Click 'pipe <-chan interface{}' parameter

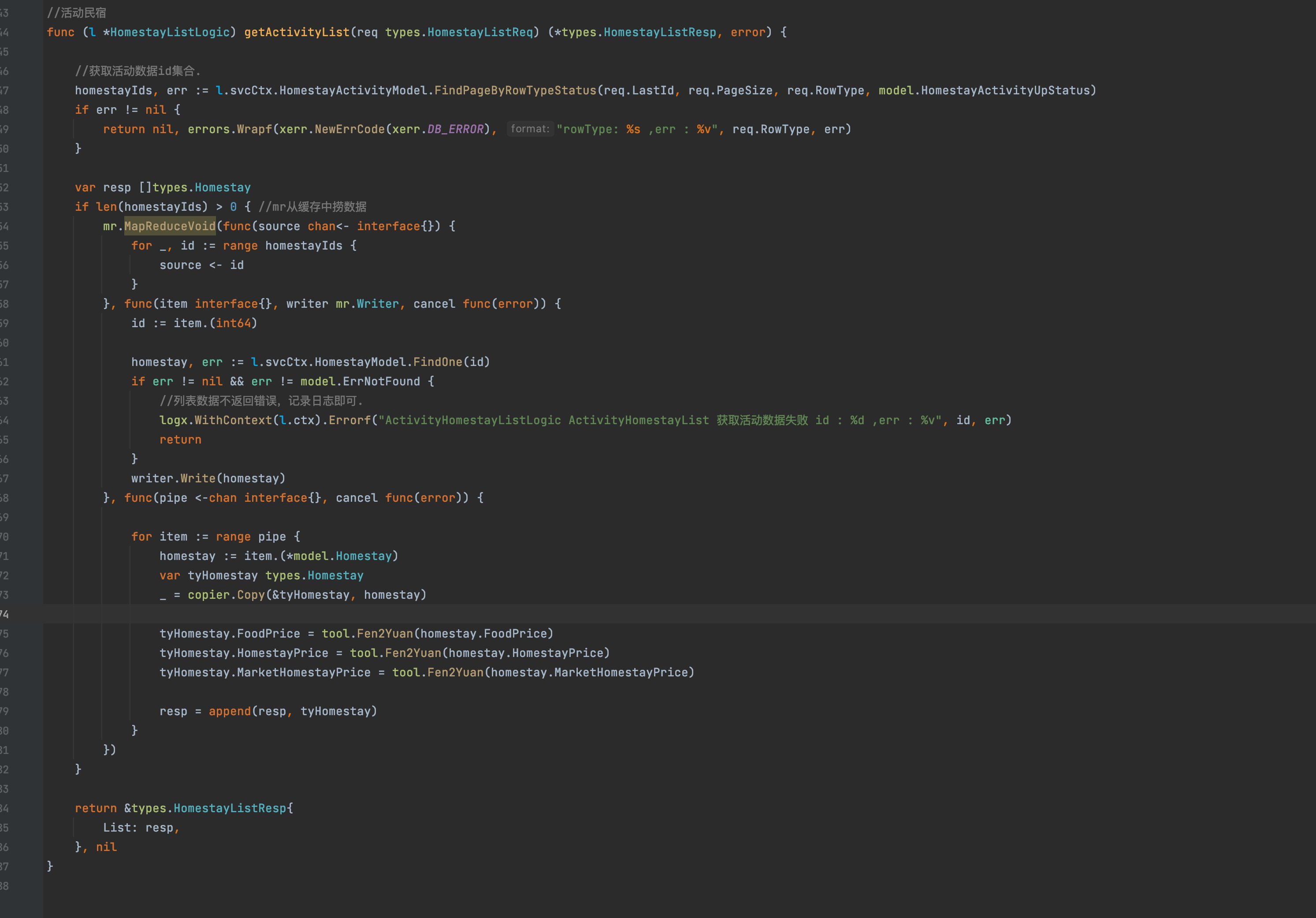pyautogui.click(x=240, y=498)
